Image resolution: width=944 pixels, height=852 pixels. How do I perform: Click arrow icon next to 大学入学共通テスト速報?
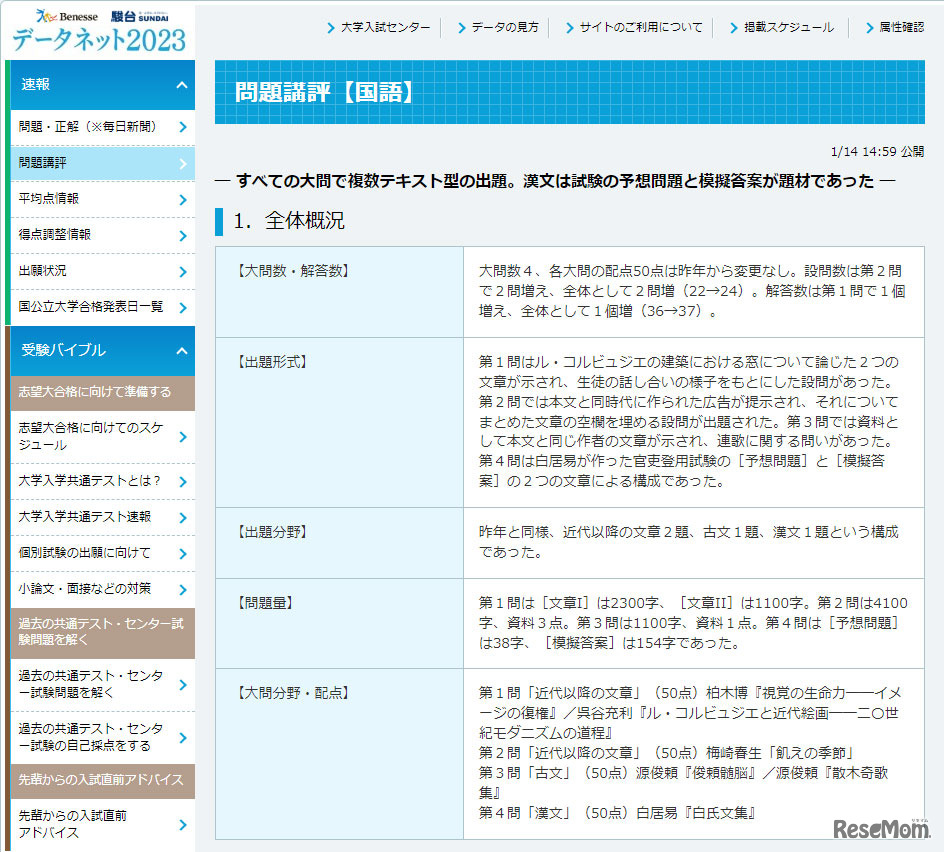pyautogui.click(x=182, y=517)
